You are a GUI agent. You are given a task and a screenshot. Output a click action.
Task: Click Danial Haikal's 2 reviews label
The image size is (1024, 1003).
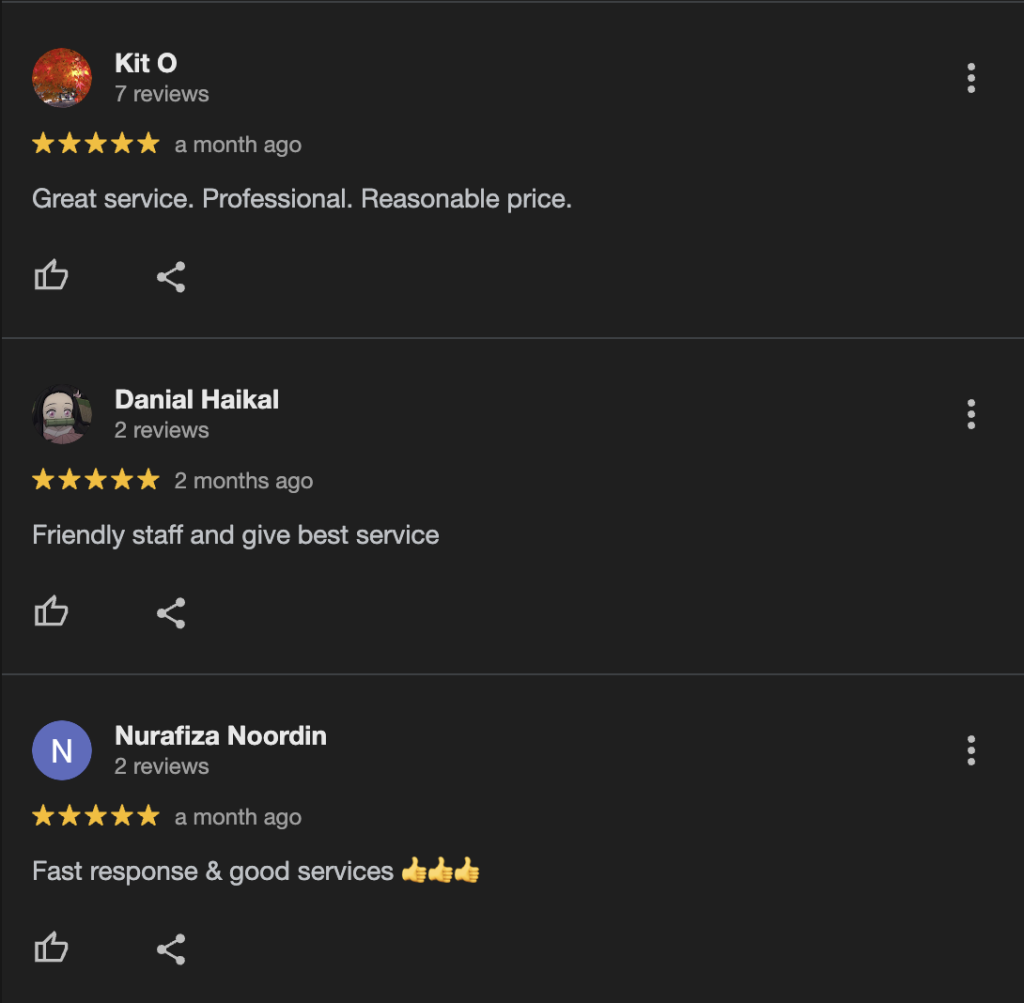pyautogui.click(x=162, y=430)
